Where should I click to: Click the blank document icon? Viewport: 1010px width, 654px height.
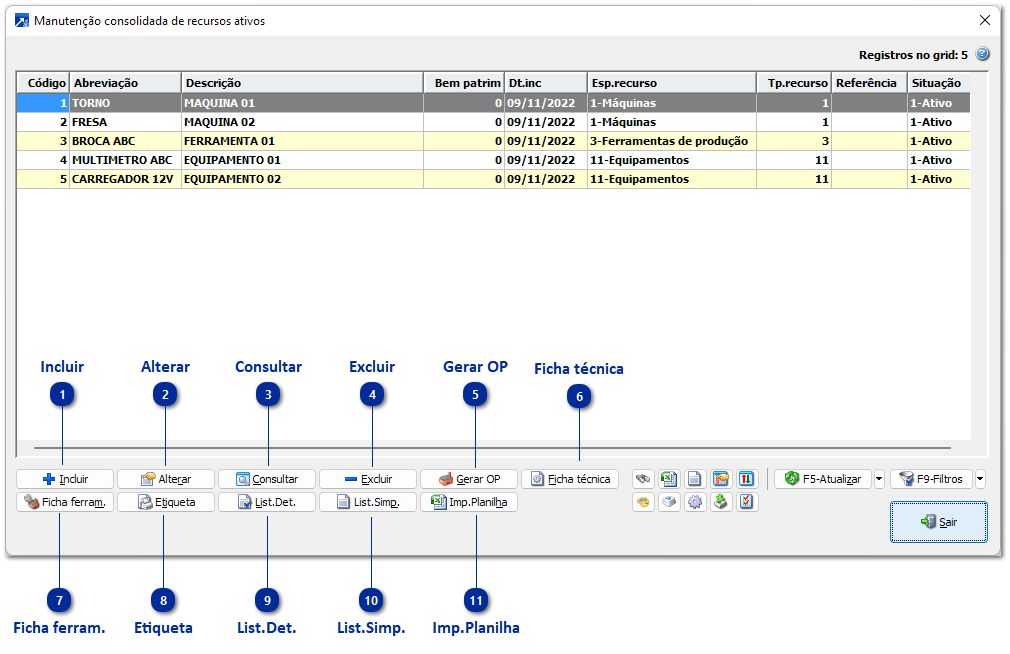click(695, 479)
